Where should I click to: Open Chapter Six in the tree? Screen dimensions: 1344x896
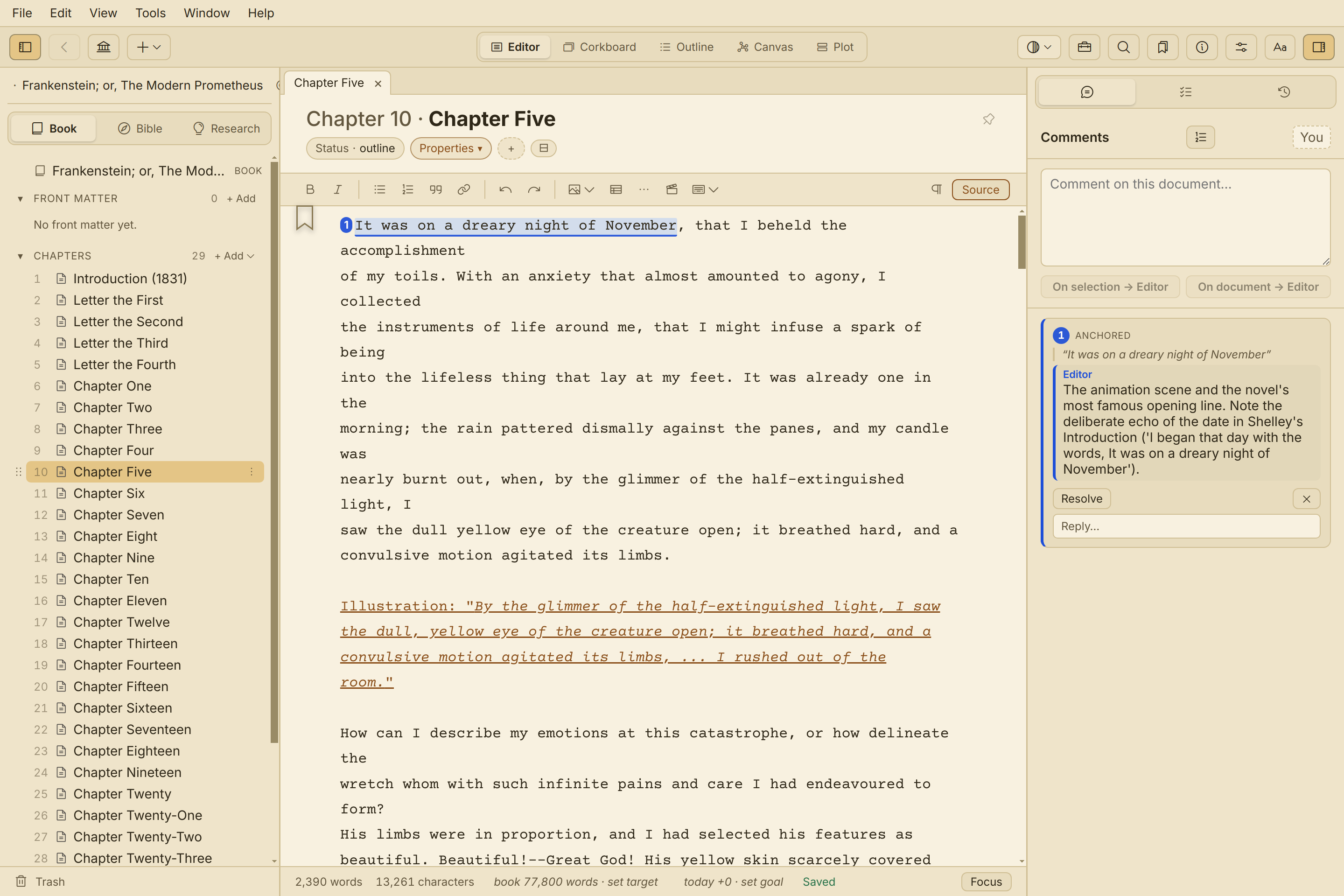145,493
